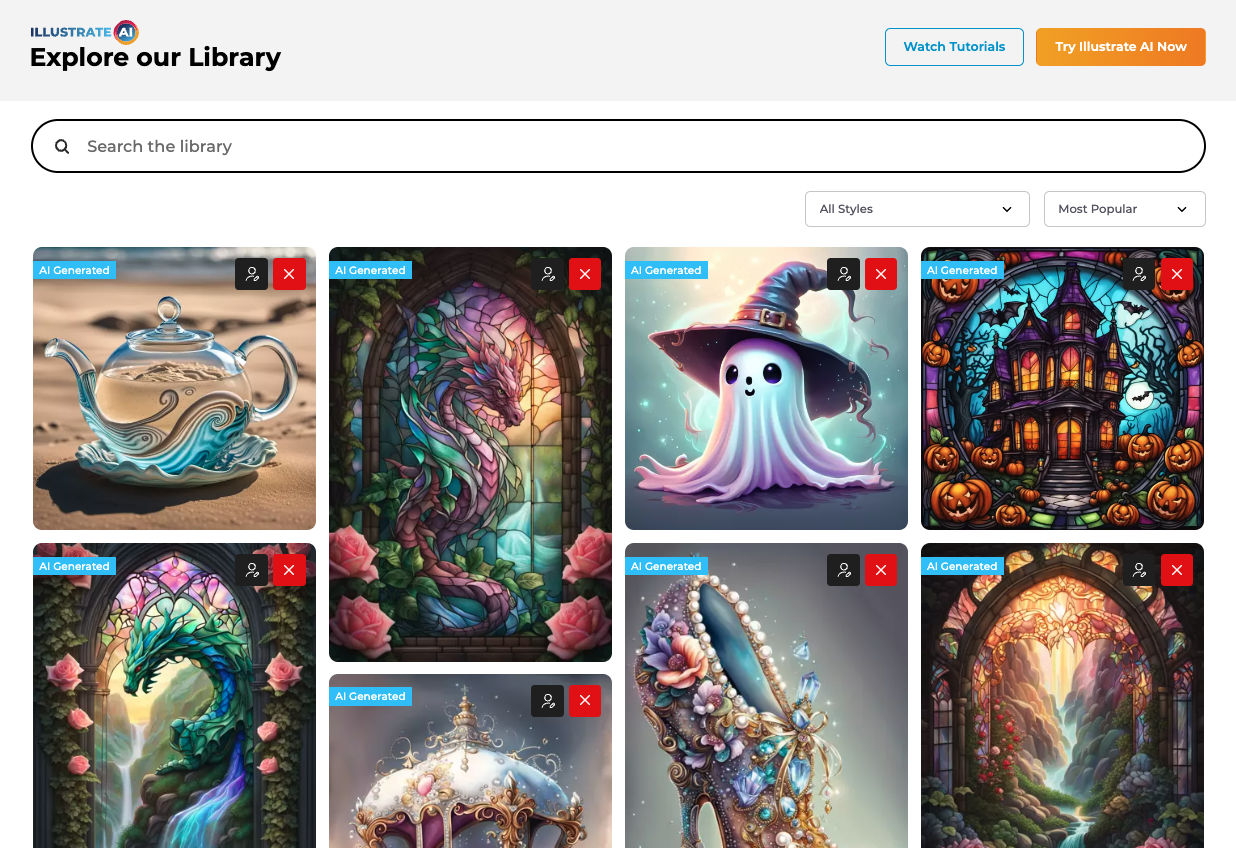
Task: Expand the Most Popular sort dropdown
Action: [x=1125, y=209]
